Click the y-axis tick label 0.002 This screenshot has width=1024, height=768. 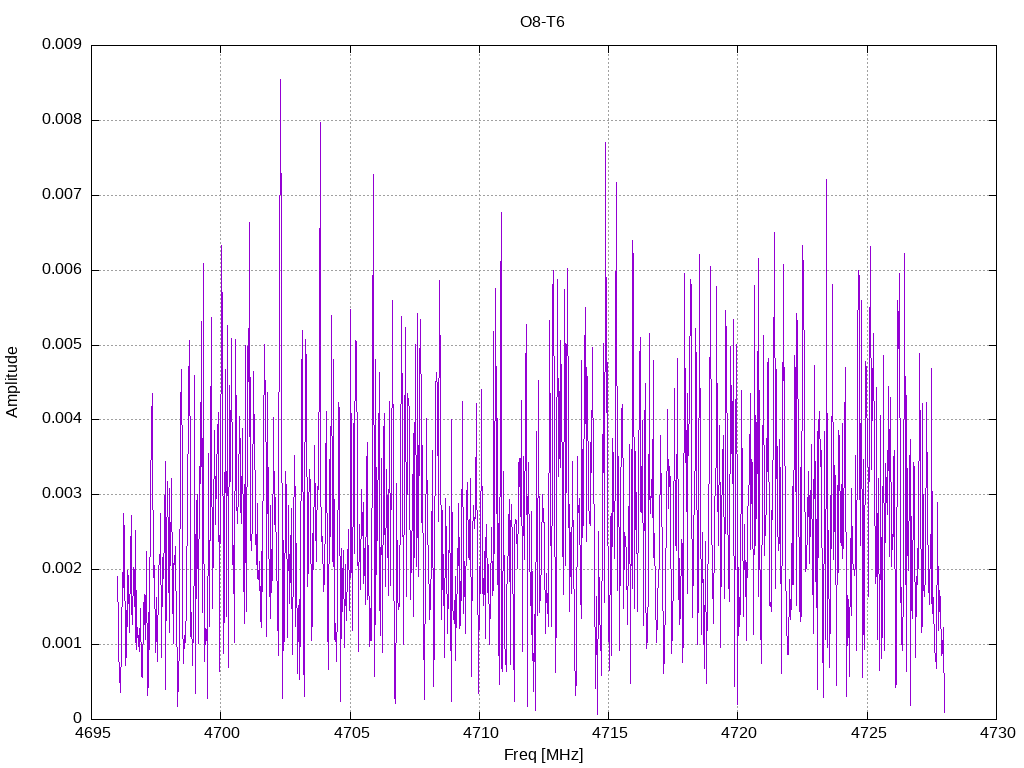62,569
